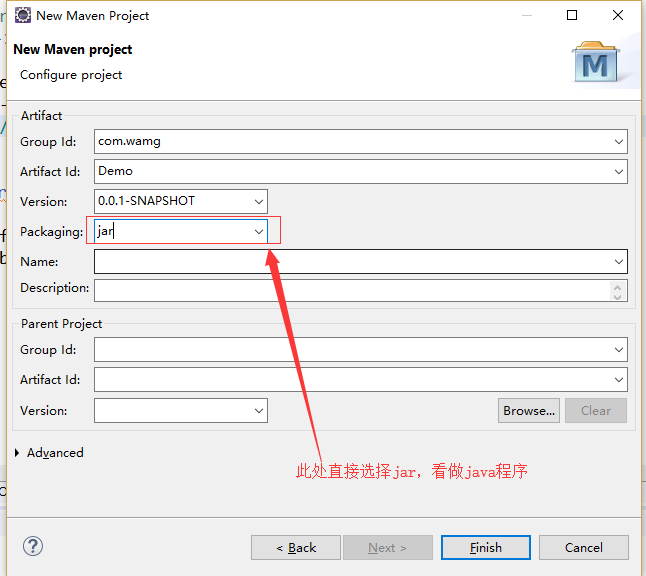
Task: Maximize the New Maven Project dialog
Action: point(572,15)
